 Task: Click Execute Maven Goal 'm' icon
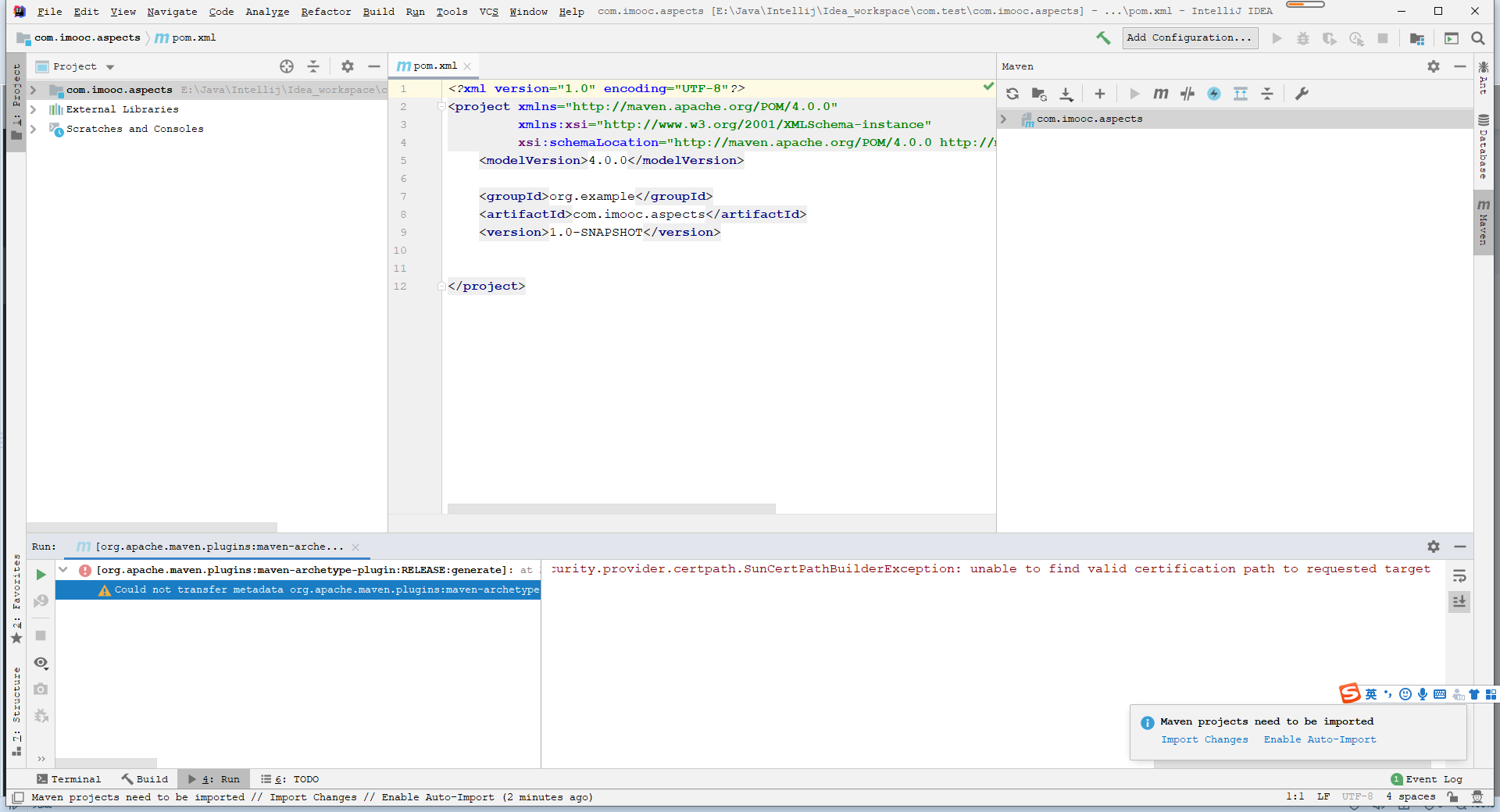1161,94
